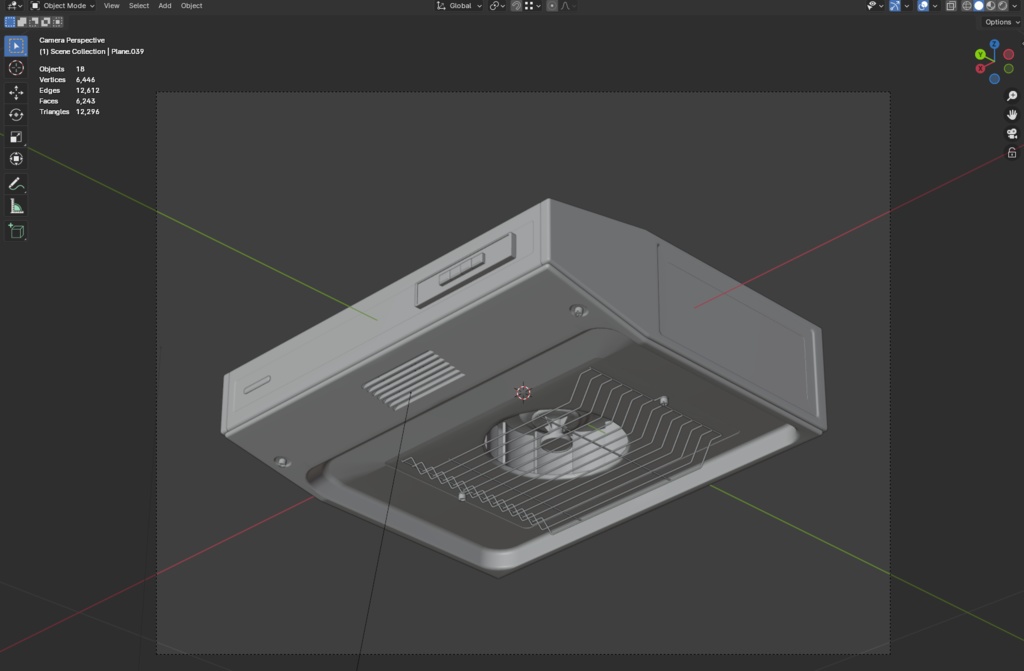
Task: Click the Z axis on navigation gizmo
Action: click(994, 44)
